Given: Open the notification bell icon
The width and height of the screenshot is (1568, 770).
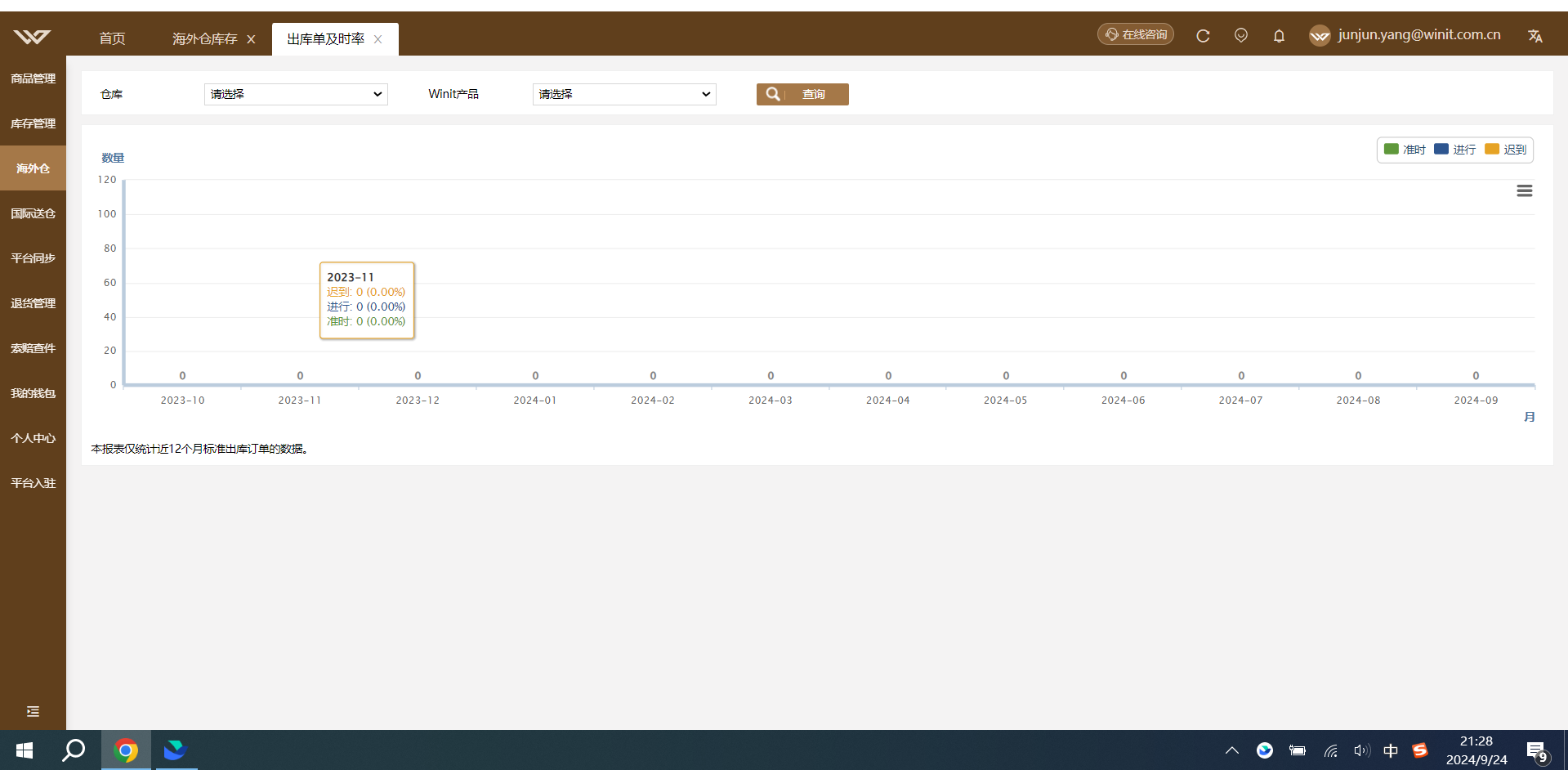Looking at the screenshot, I should pyautogui.click(x=1279, y=36).
